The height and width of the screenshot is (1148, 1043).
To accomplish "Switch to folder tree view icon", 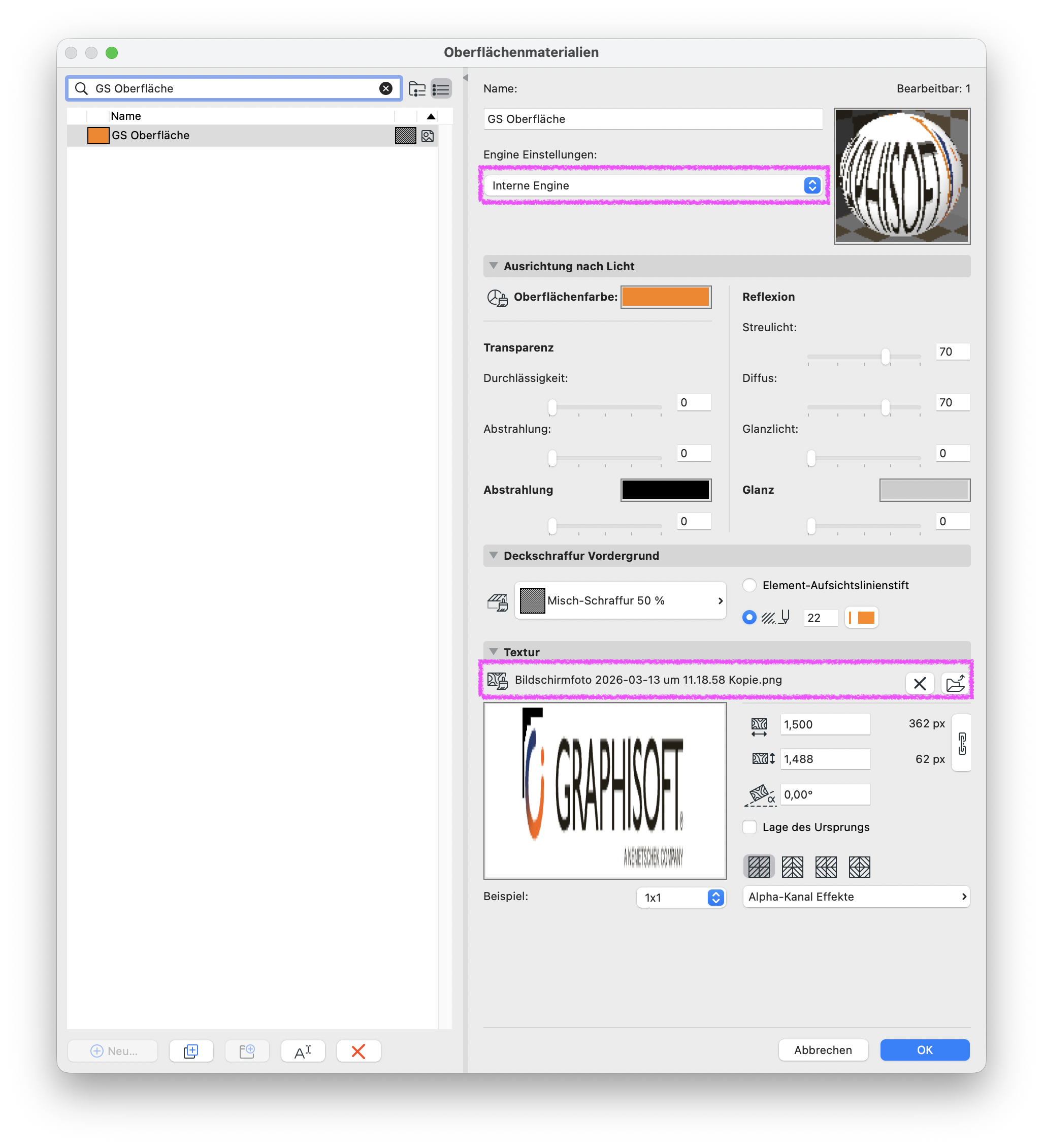I will 417,89.
